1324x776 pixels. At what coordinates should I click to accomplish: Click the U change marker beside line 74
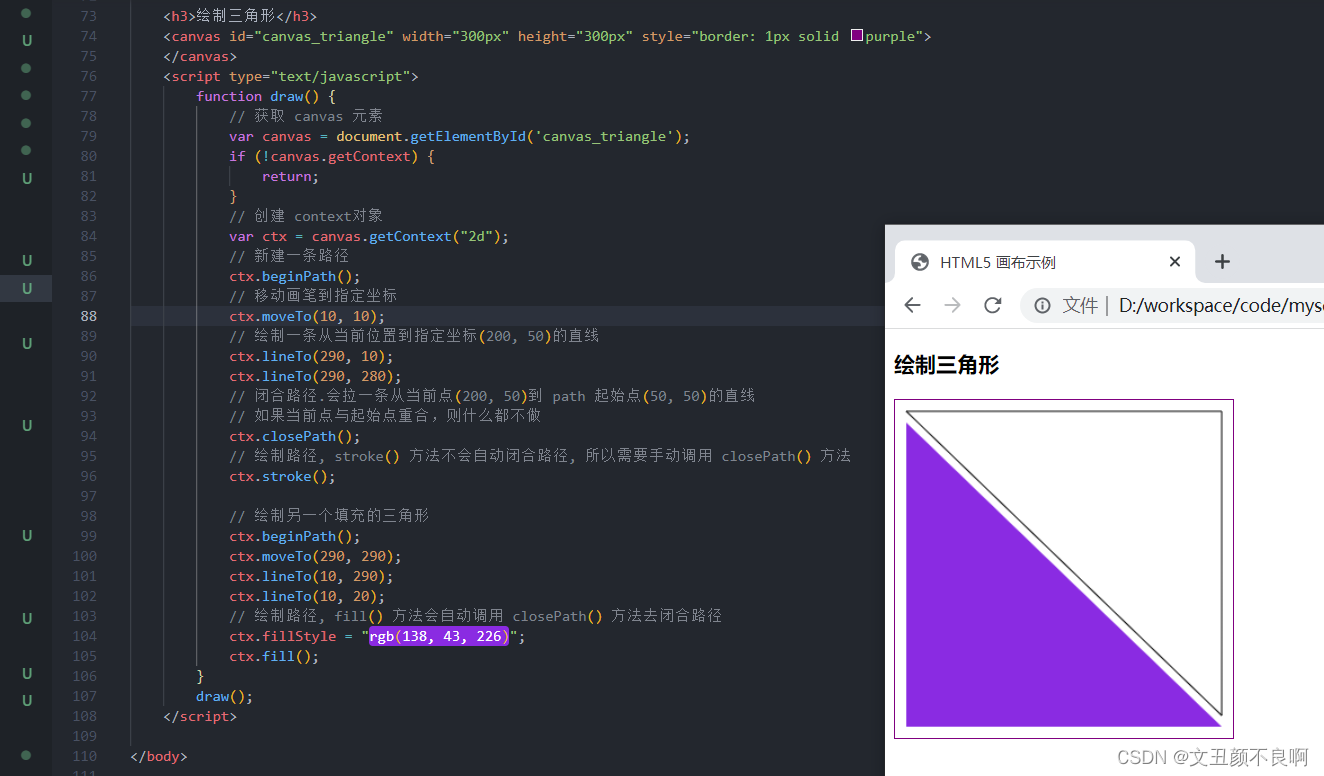[27, 40]
